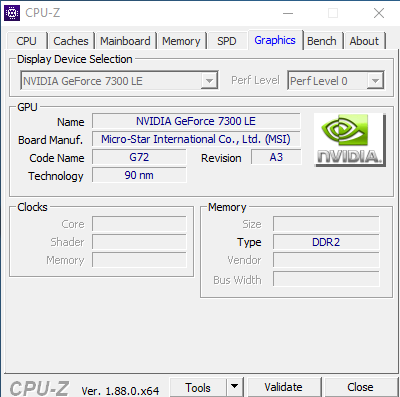Click the Tools button

pyautogui.click(x=198, y=388)
